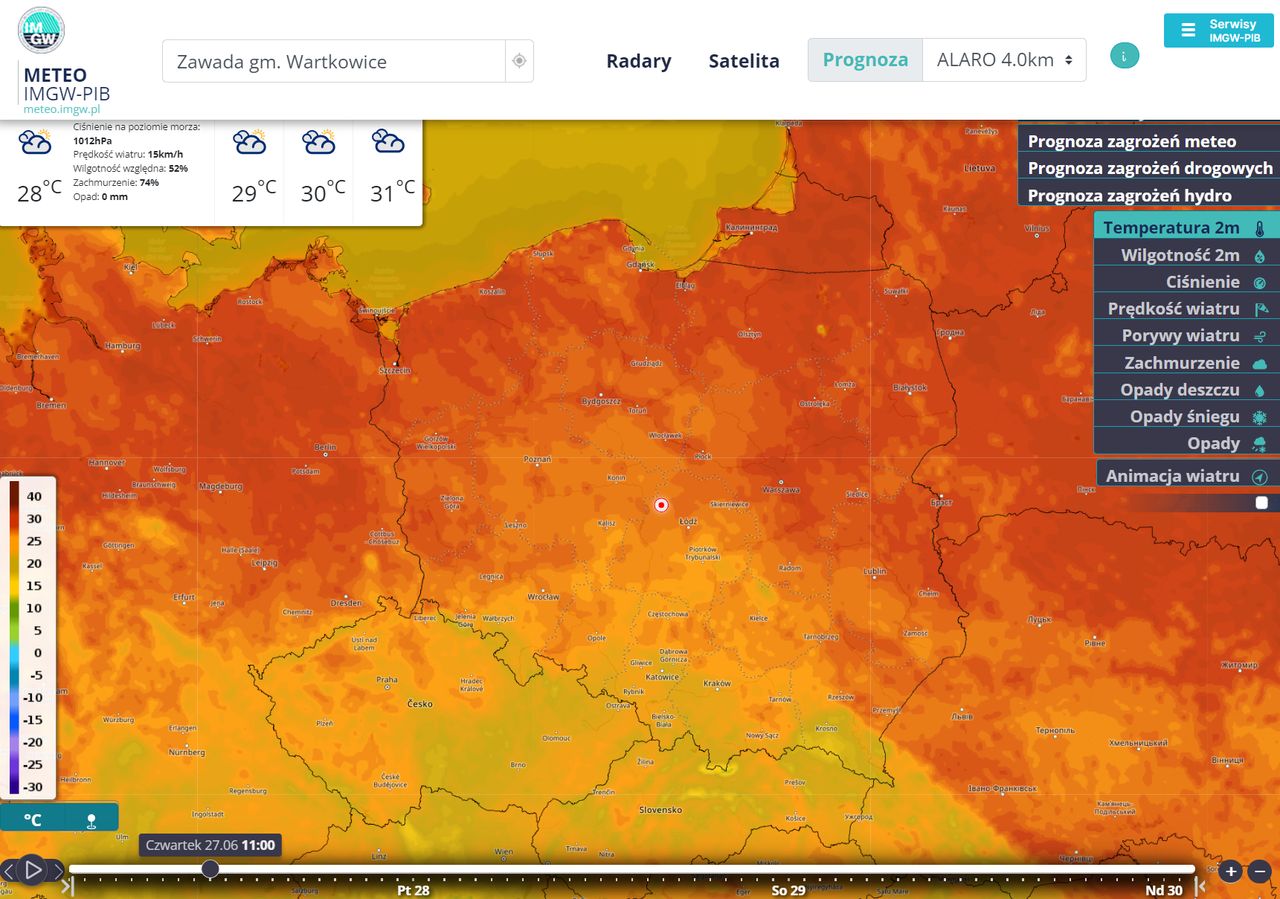
Task: Click the geolocation target icon in search box
Action: coord(519,61)
